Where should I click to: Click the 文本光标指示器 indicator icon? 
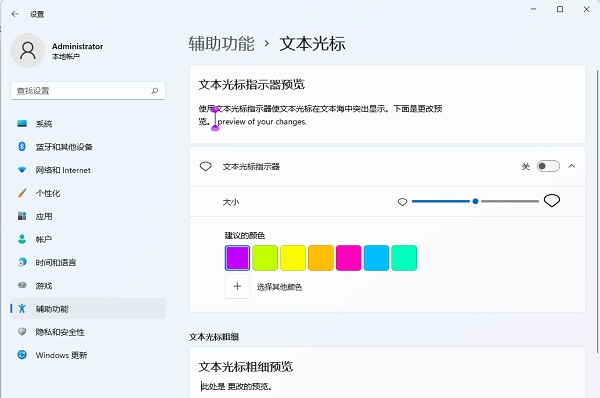pos(205,166)
